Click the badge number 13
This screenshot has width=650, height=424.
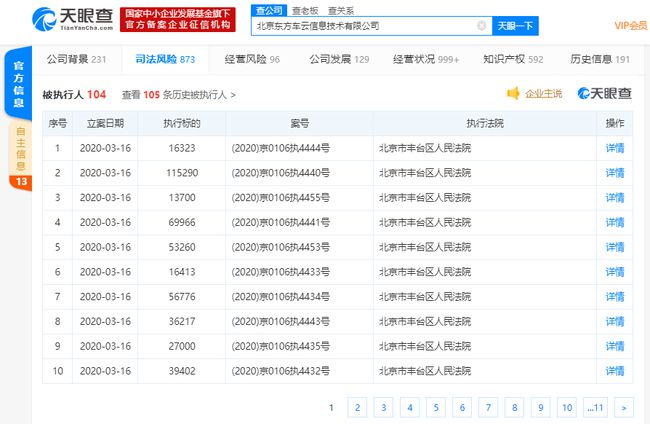coord(21,182)
